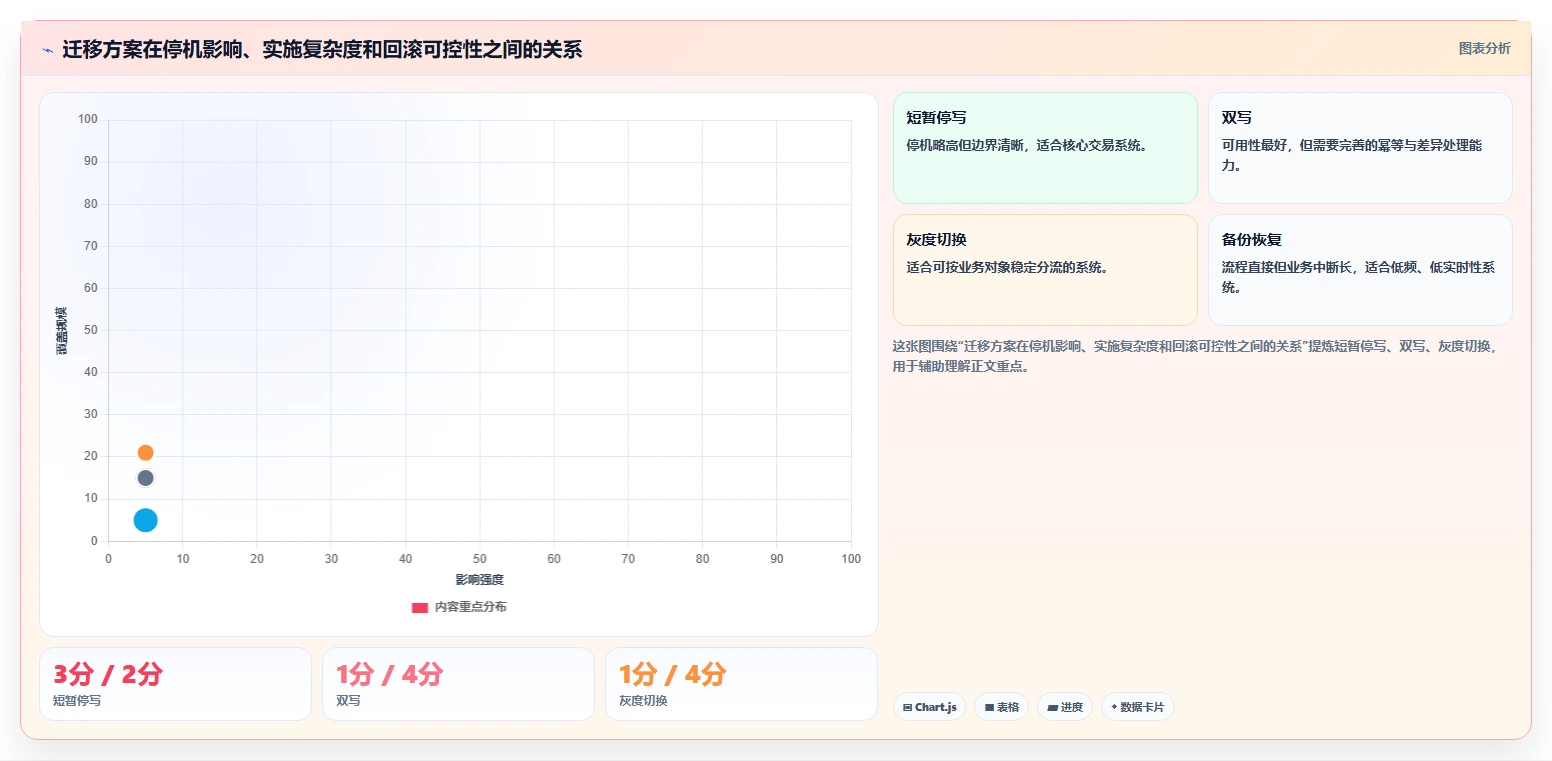Screen dimensions: 1552x761
Task: Click the y-axis title label
Action: 61,331
